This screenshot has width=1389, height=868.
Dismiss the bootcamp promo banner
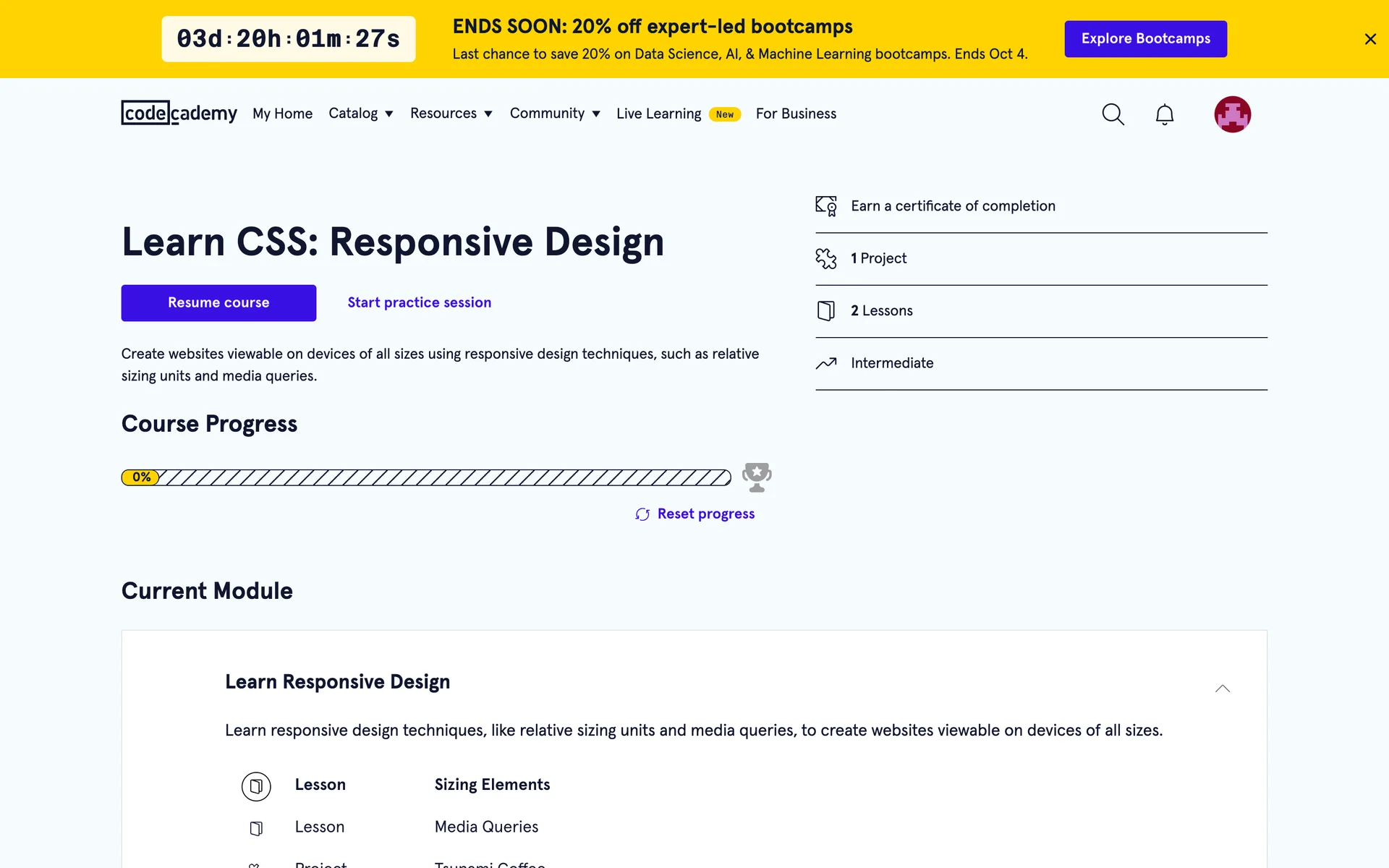coord(1369,39)
